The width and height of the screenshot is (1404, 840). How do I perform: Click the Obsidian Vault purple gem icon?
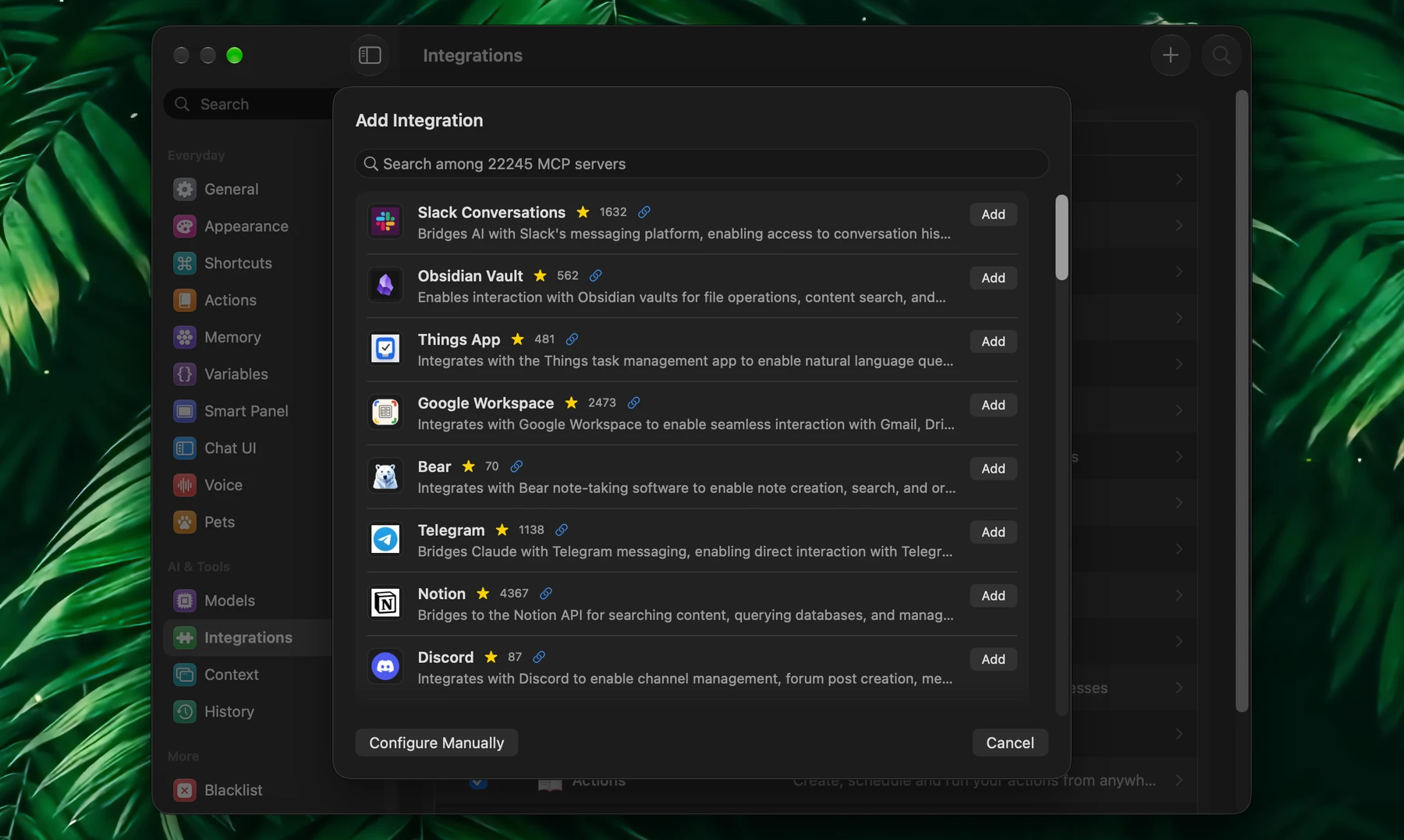pyautogui.click(x=385, y=285)
